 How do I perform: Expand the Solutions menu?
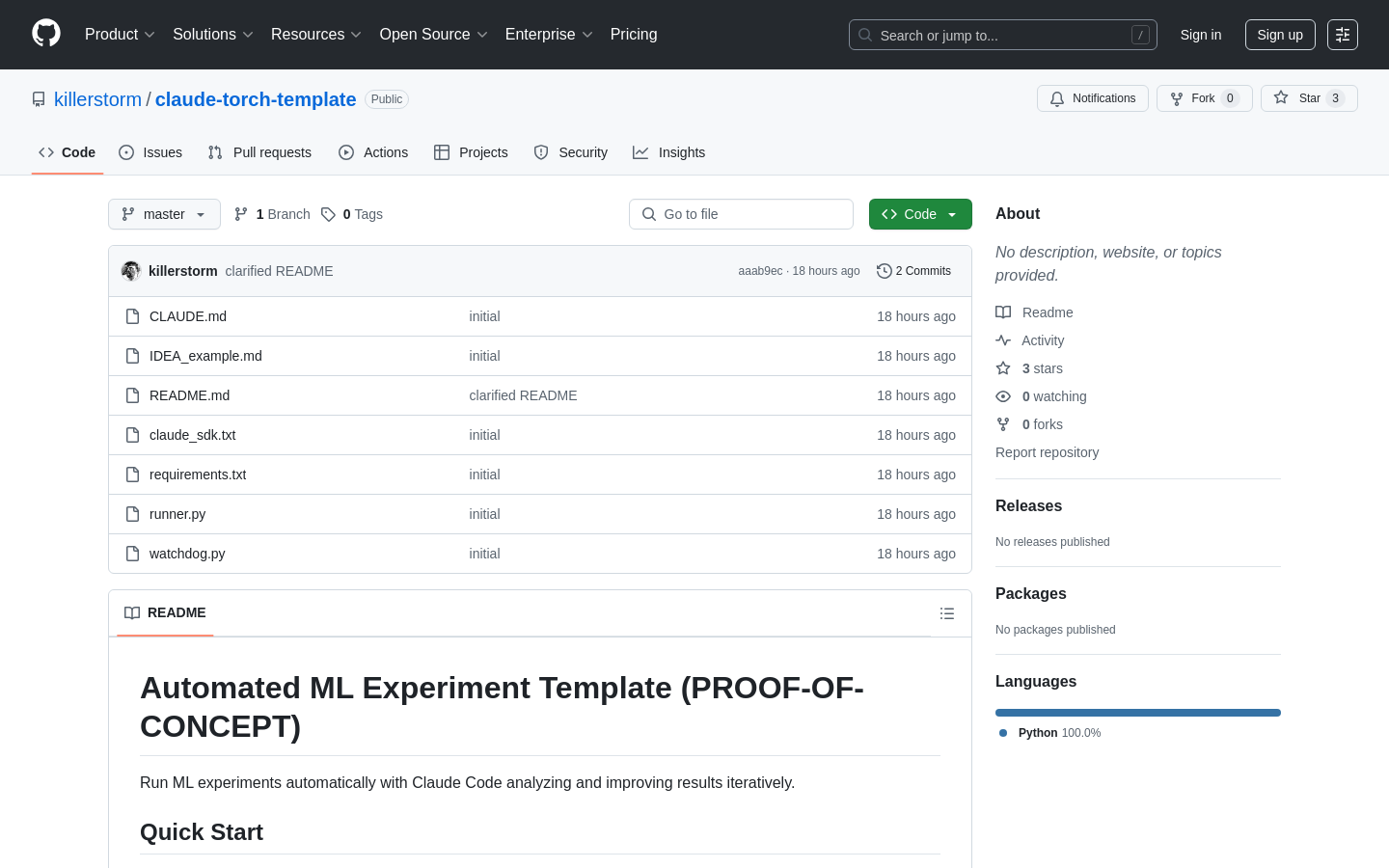coord(213,35)
